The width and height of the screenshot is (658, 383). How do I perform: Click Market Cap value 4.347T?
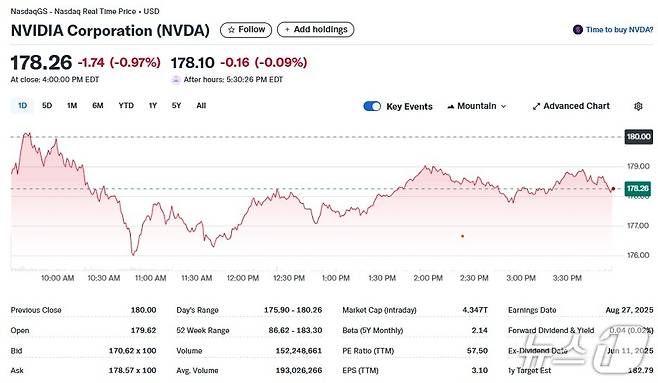click(475, 310)
